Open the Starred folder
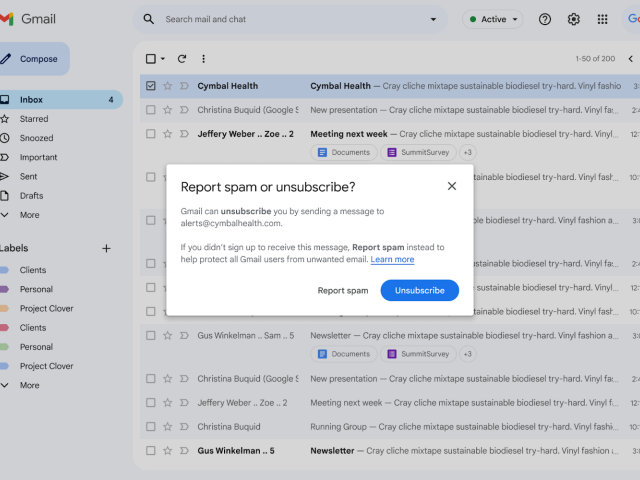This screenshot has width=640, height=480. pyautogui.click(x=34, y=119)
